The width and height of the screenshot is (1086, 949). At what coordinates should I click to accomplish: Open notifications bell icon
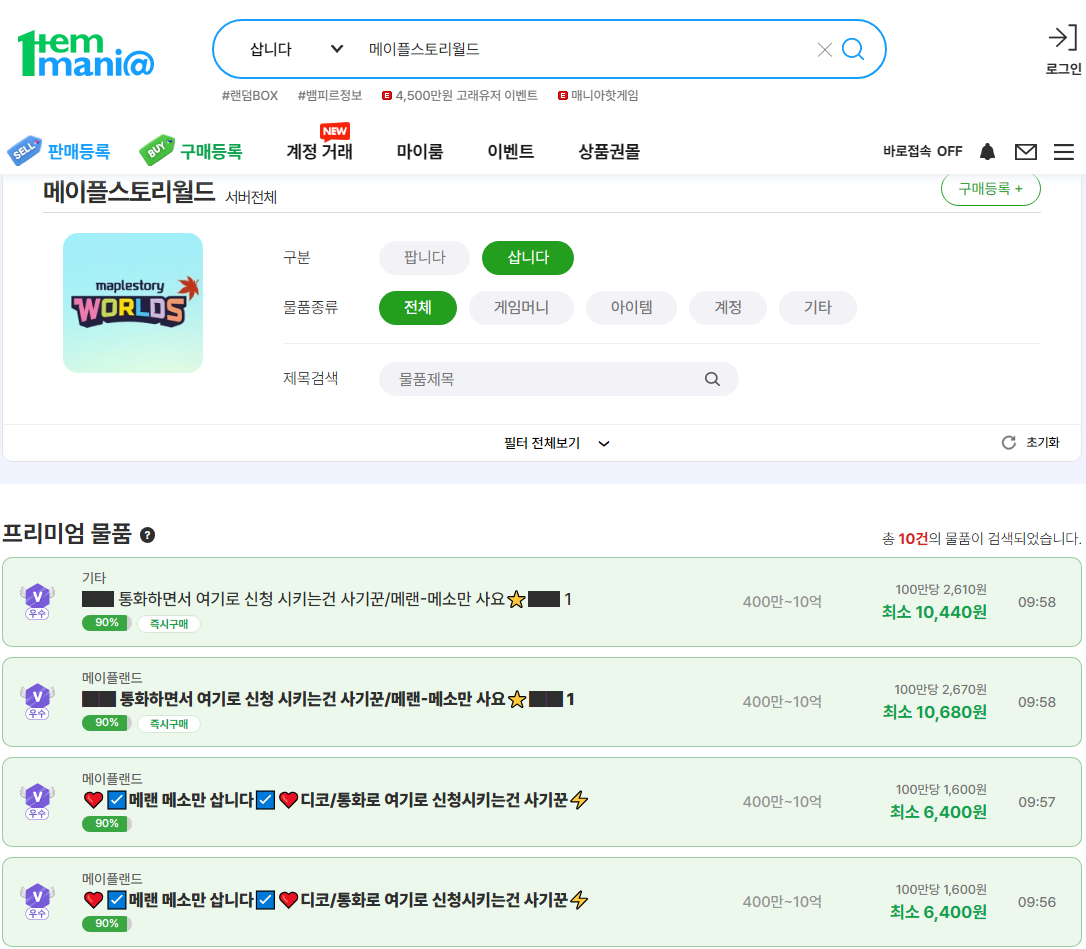(988, 152)
